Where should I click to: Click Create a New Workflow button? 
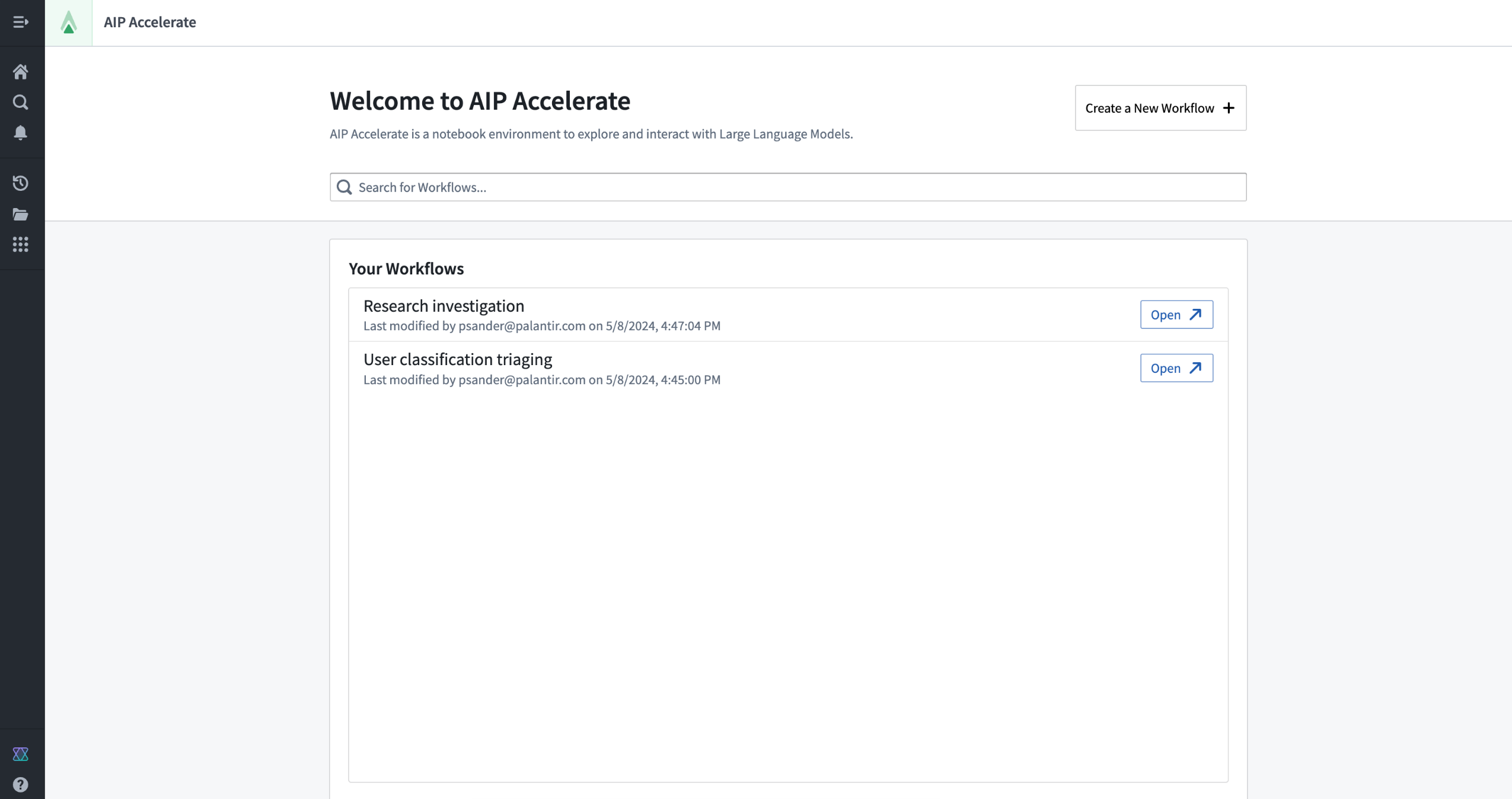[x=1160, y=108]
